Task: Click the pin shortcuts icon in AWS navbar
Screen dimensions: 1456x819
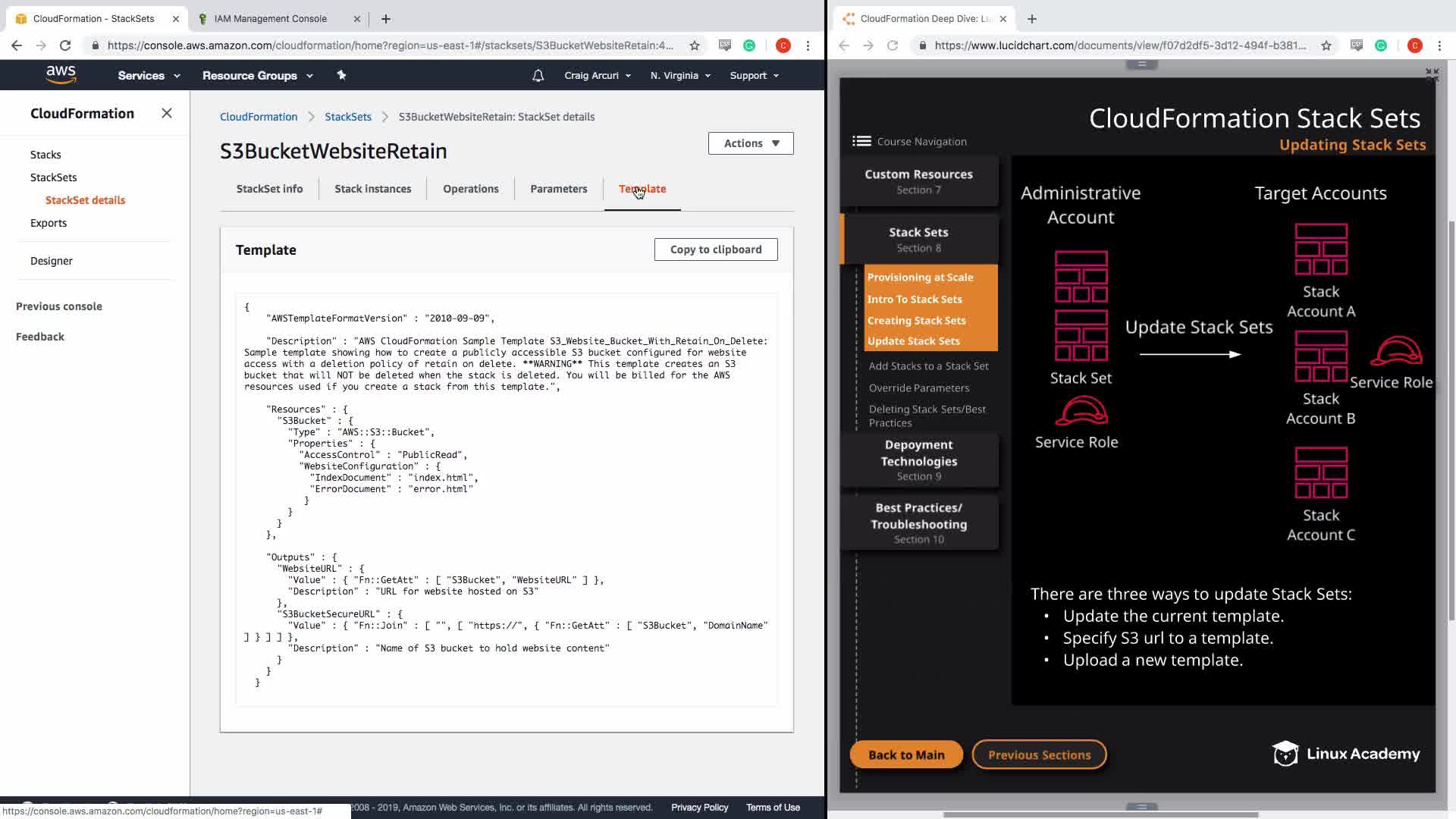Action: [x=341, y=75]
